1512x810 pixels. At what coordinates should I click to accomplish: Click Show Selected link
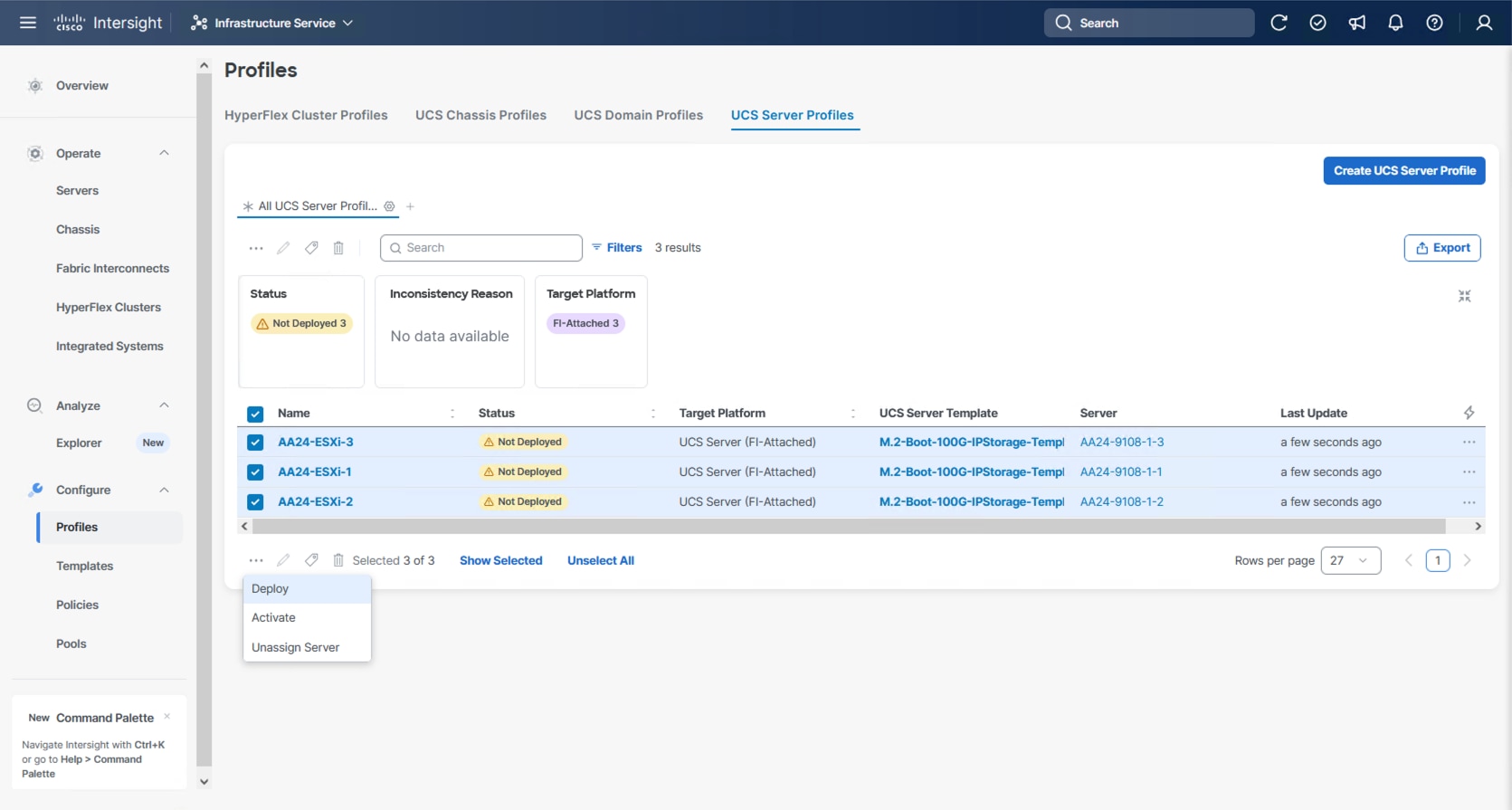pyautogui.click(x=501, y=560)
